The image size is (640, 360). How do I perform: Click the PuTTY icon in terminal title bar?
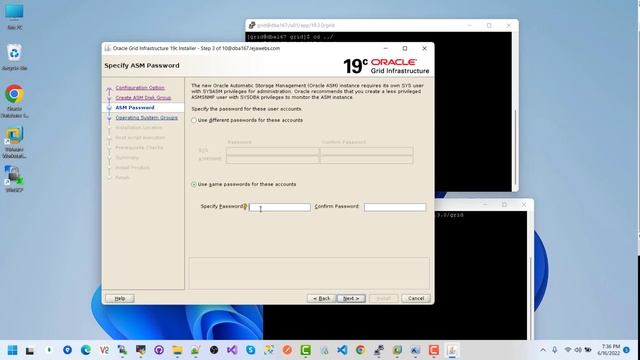click(252, 25)
